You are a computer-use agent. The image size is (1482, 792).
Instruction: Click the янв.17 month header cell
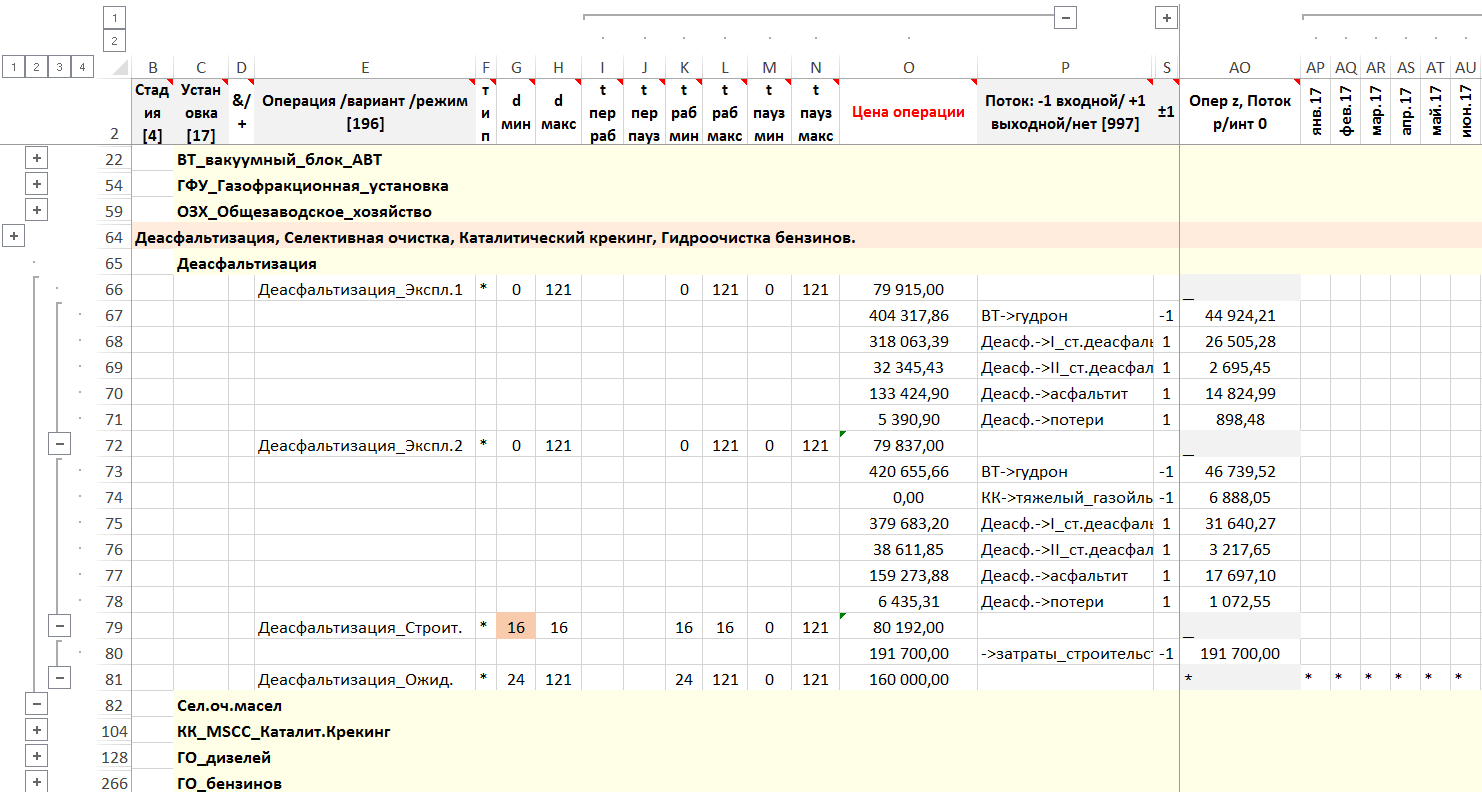[x=1315, y=112]
